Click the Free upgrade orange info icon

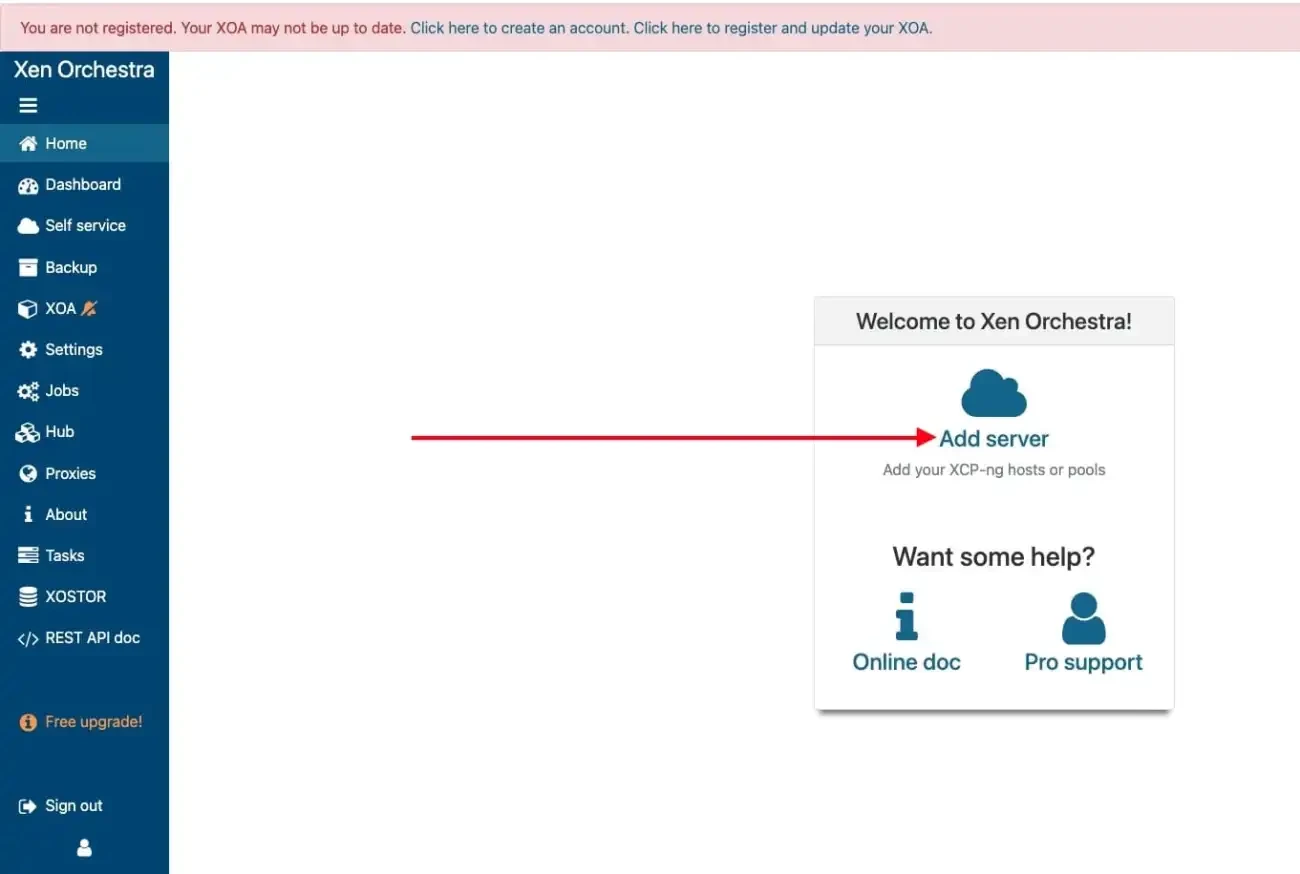28,722
